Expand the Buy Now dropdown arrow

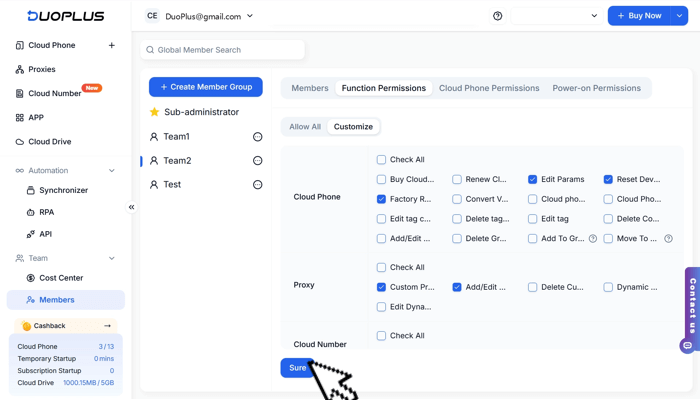tap(679, 16)
